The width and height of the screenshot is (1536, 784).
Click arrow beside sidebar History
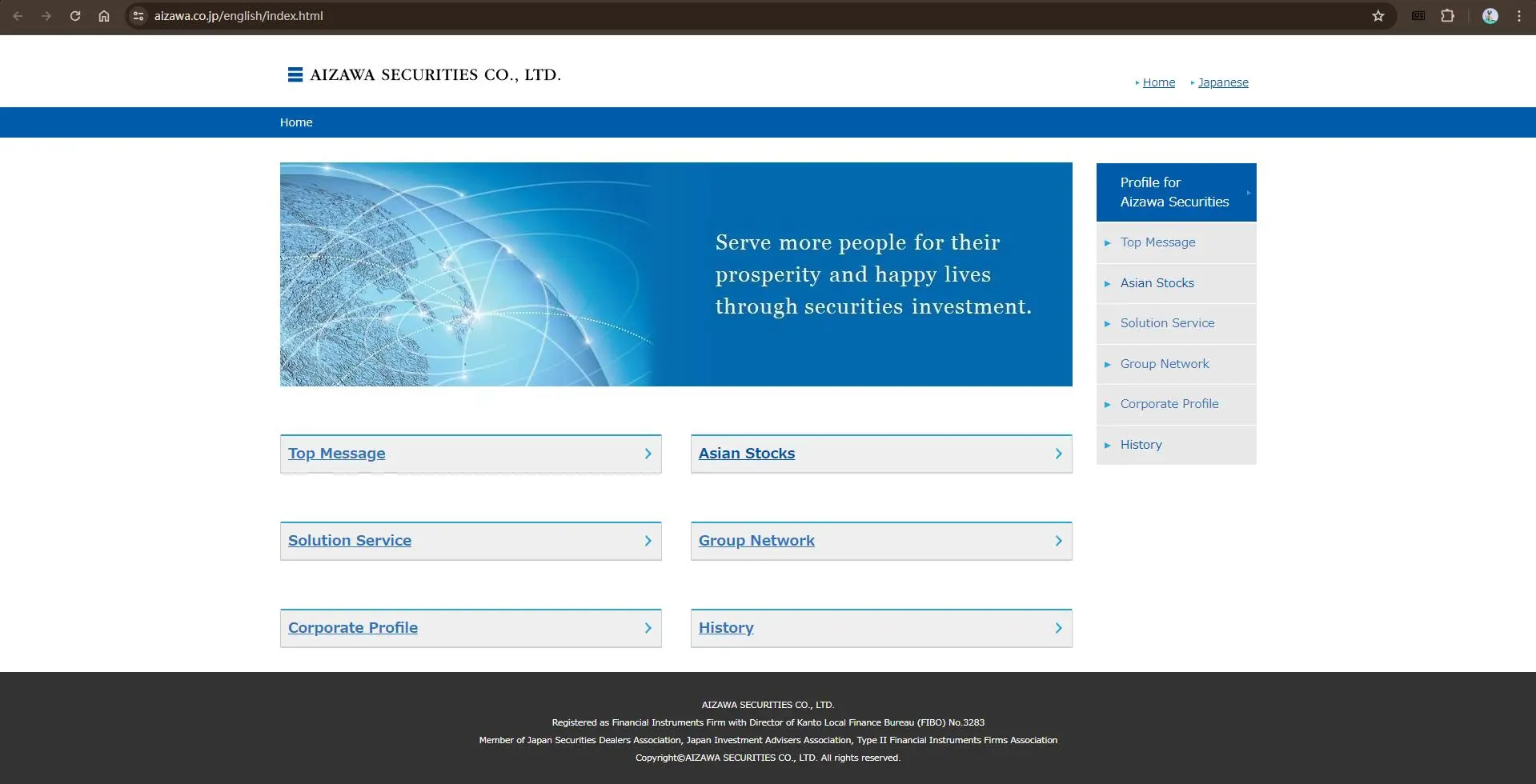click(x=1108, y=446)
